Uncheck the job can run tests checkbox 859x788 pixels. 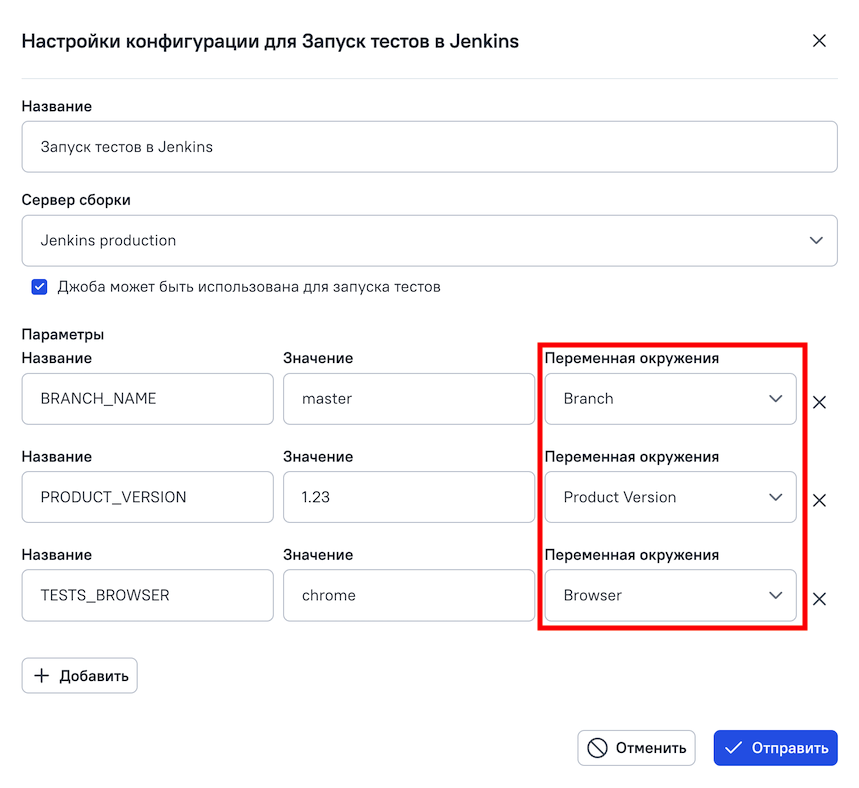click(x=40, y=287)
